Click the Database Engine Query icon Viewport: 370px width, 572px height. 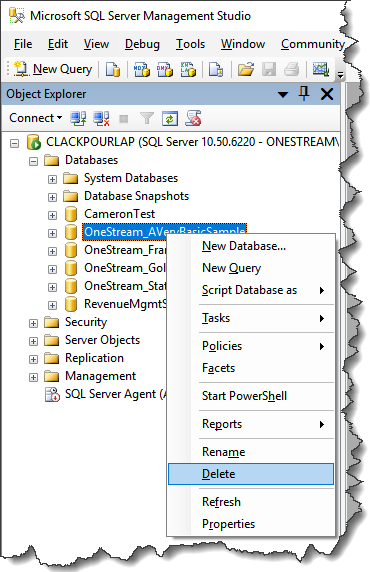[x=113, y=69]
